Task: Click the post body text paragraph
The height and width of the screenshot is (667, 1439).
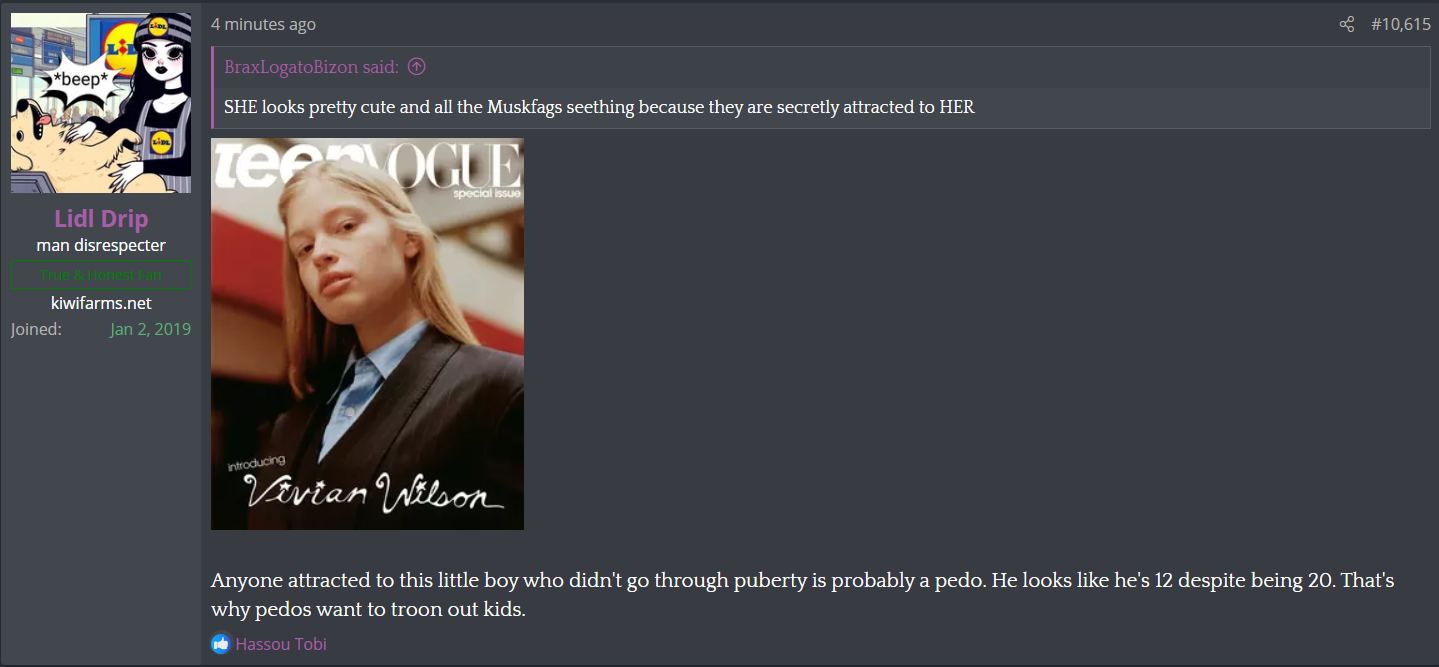Action: click(x=803, y=594)
